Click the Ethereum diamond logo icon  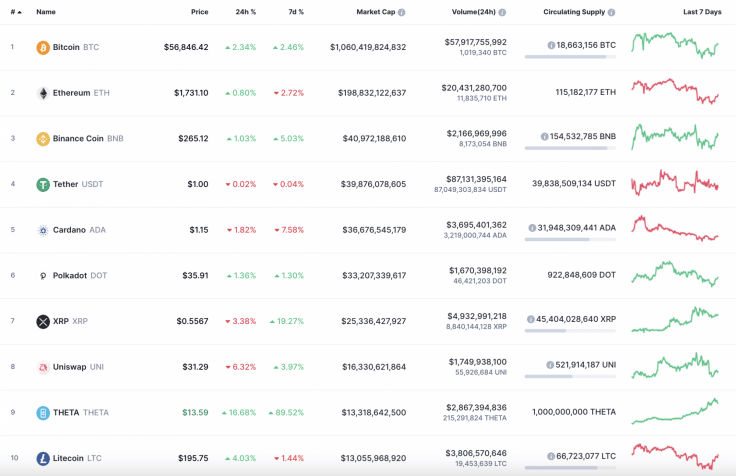pos(43,93)
